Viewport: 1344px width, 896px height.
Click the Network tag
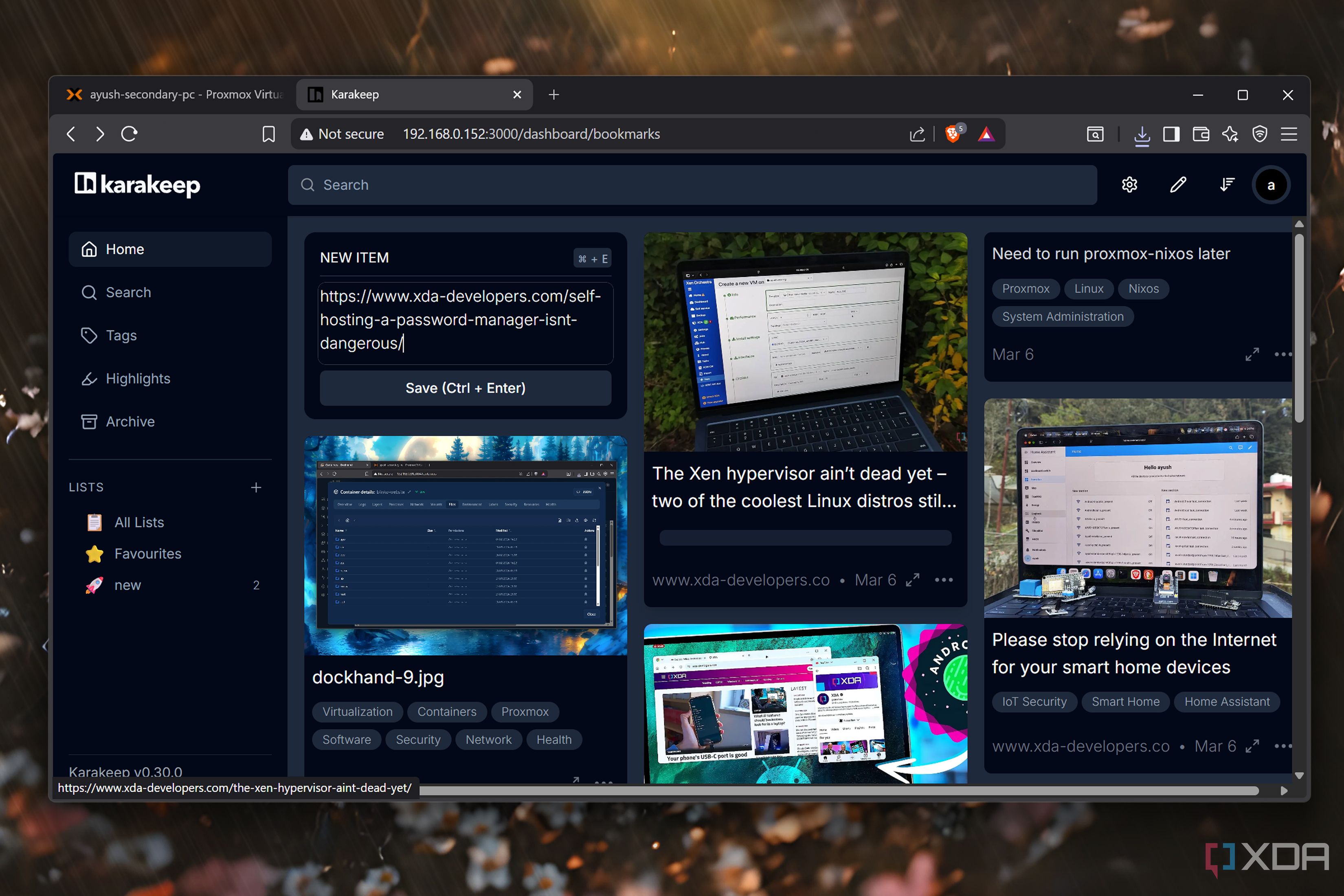(x=489, y=740)
